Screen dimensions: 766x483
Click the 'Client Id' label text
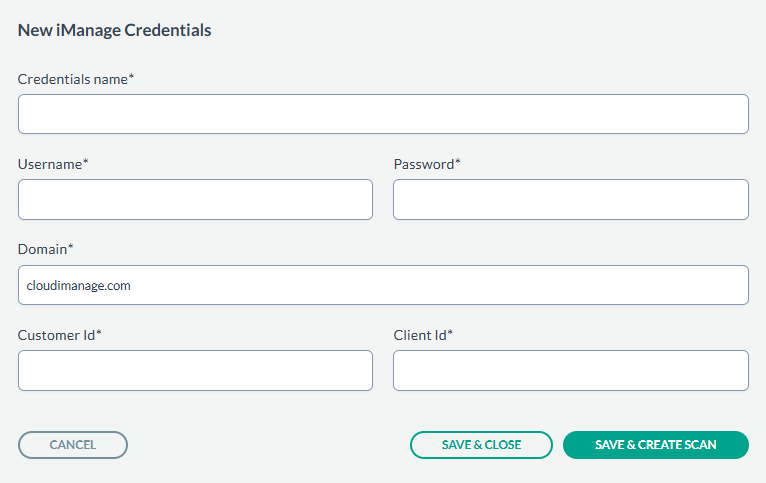pos(419,335)
